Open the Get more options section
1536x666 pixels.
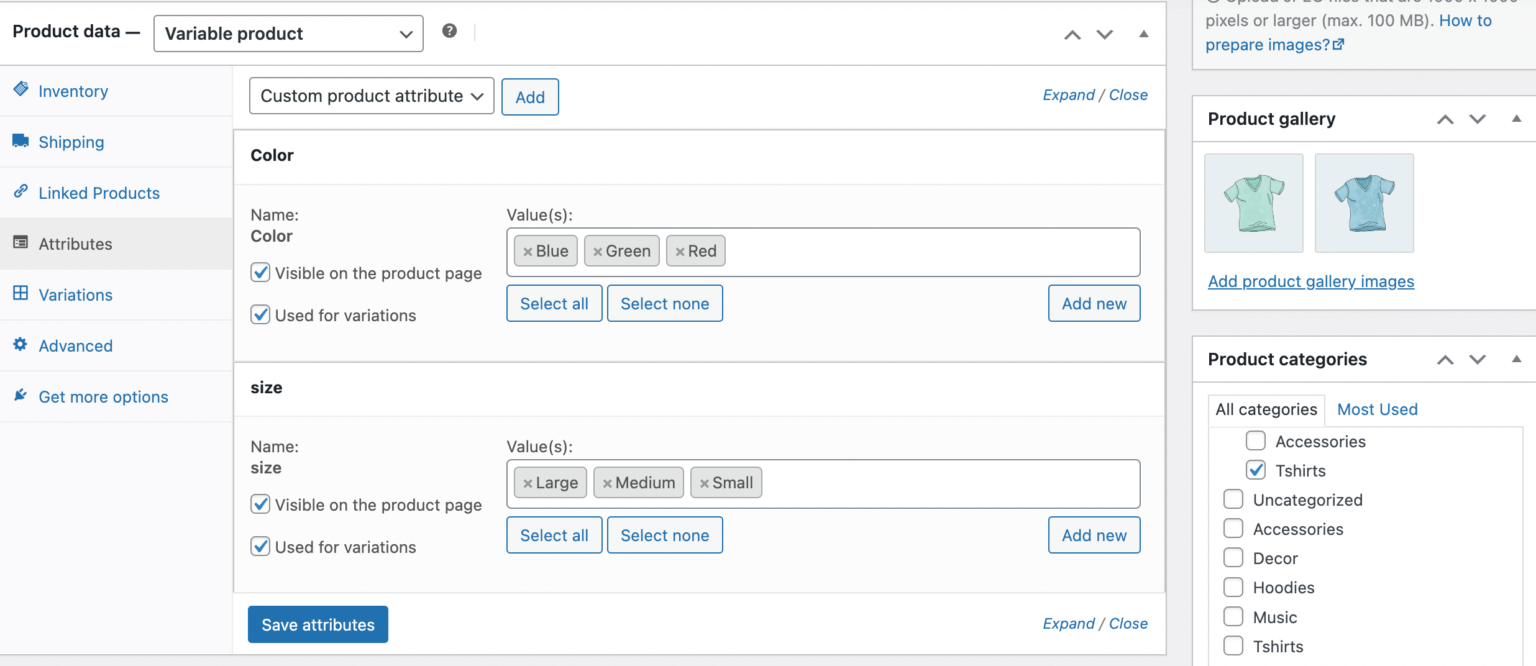(103, 396)
